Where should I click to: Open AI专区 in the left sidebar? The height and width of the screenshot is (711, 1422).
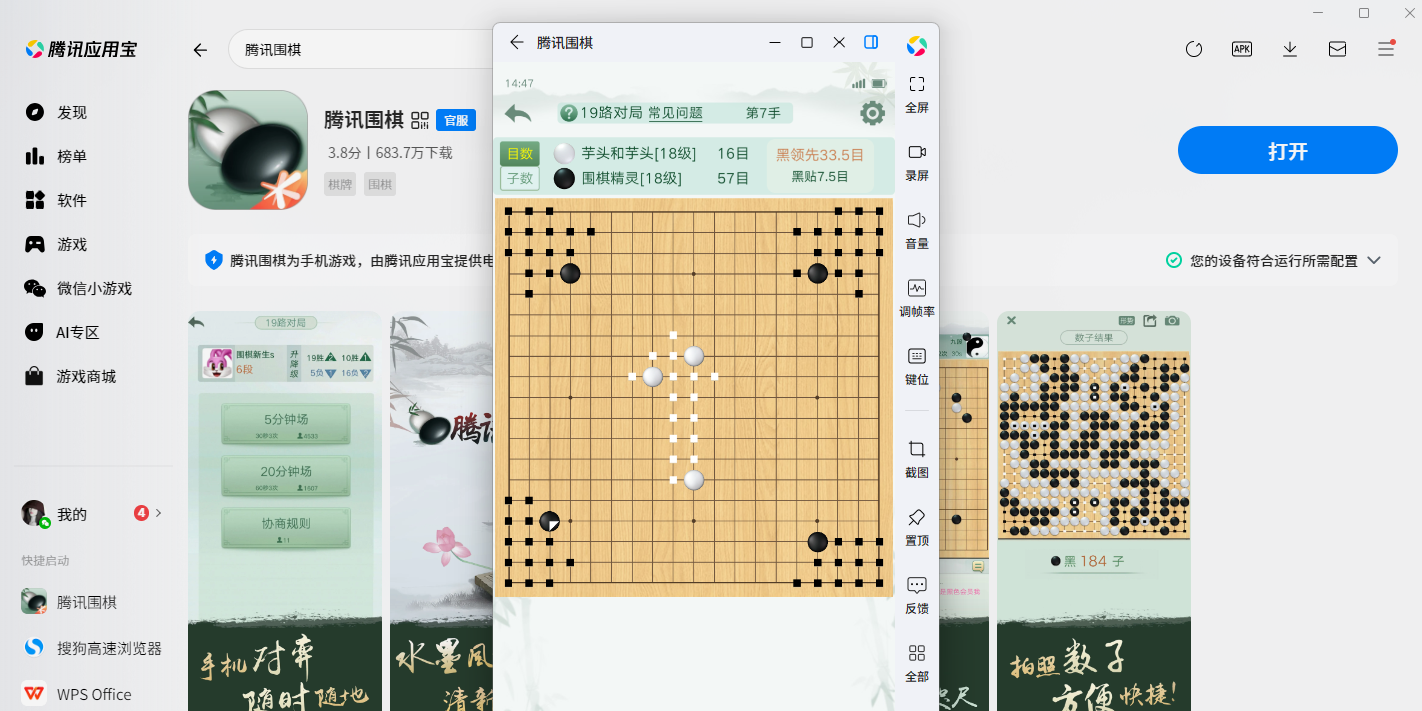point(62,332)
